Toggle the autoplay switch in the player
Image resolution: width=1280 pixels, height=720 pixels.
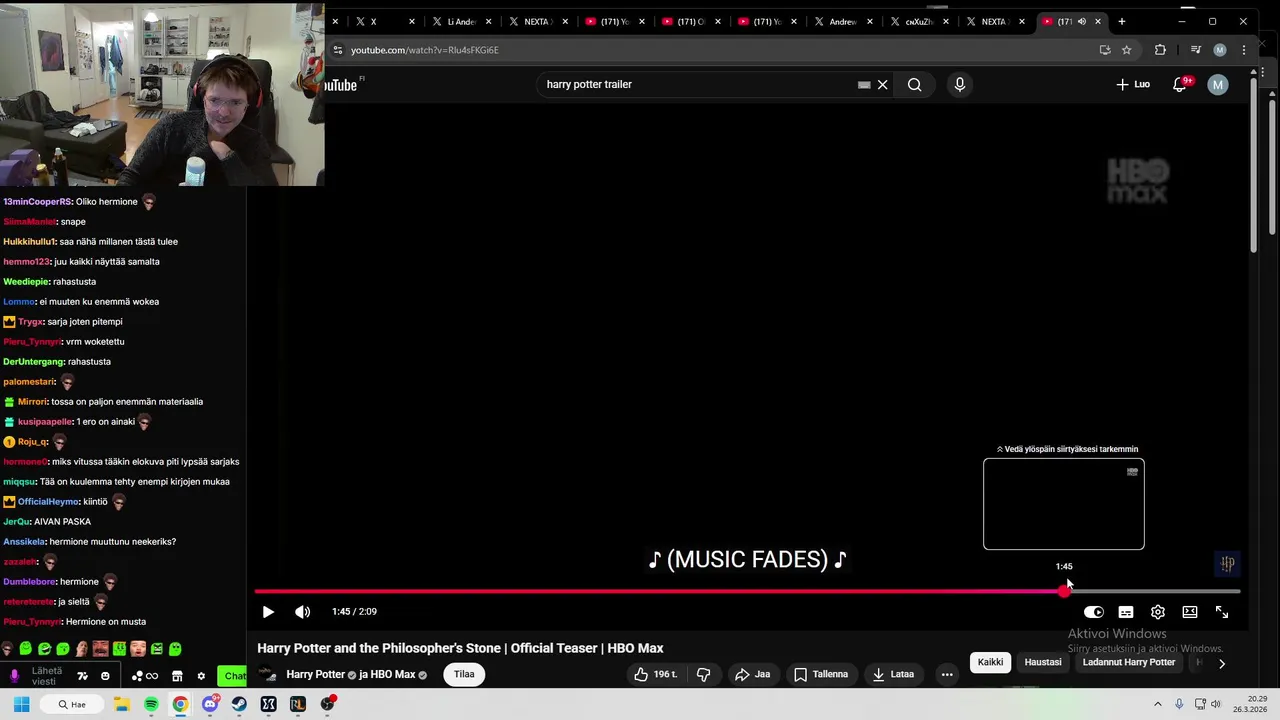pos(1094,612)
